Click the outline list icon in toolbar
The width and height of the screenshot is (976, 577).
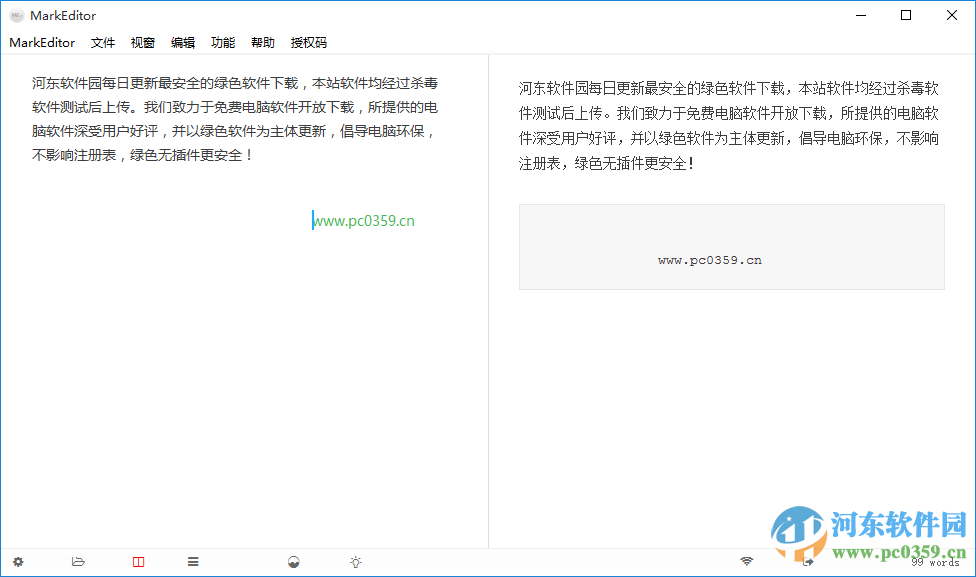(193, 562)
